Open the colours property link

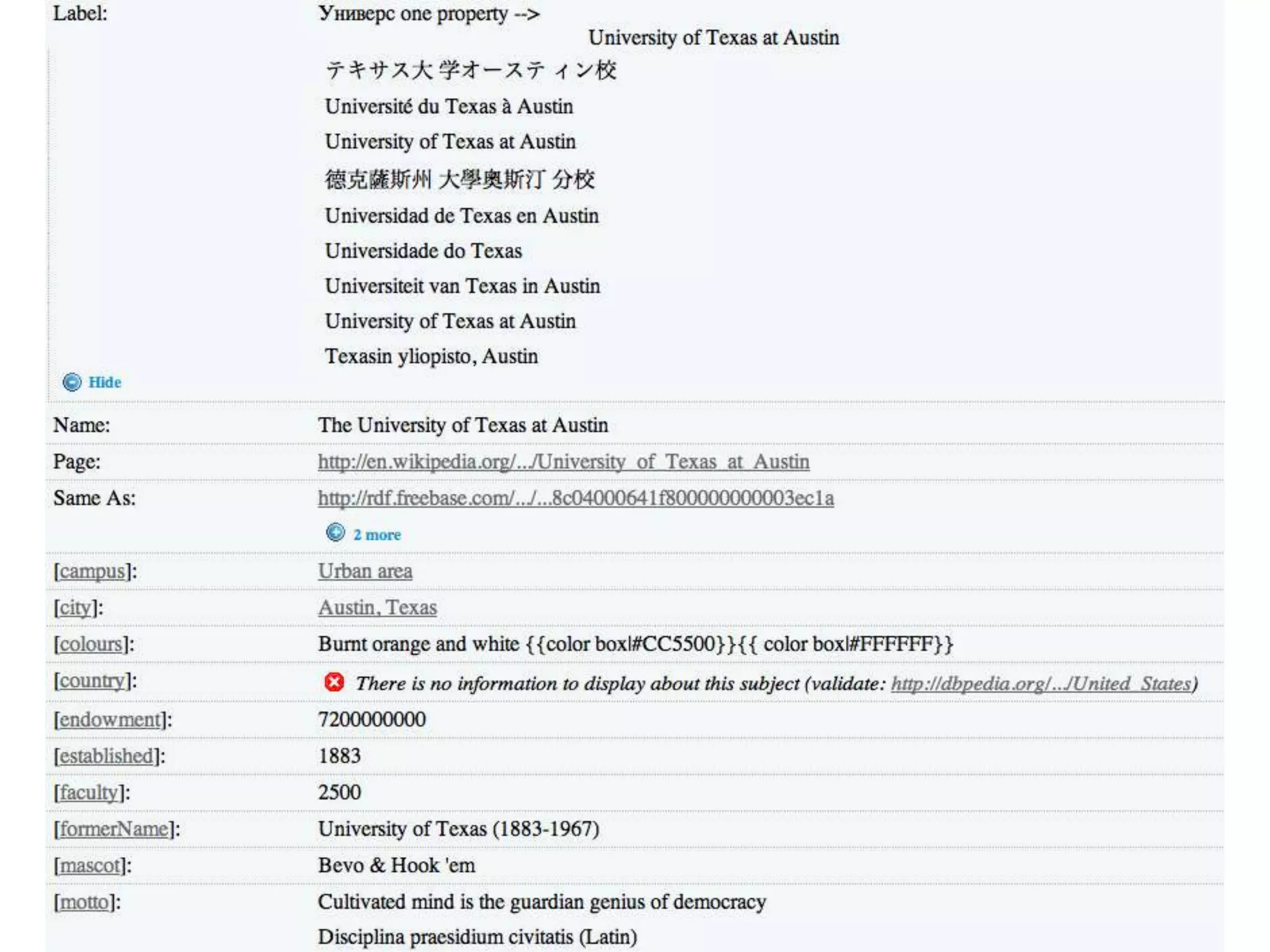pos(91,645)
